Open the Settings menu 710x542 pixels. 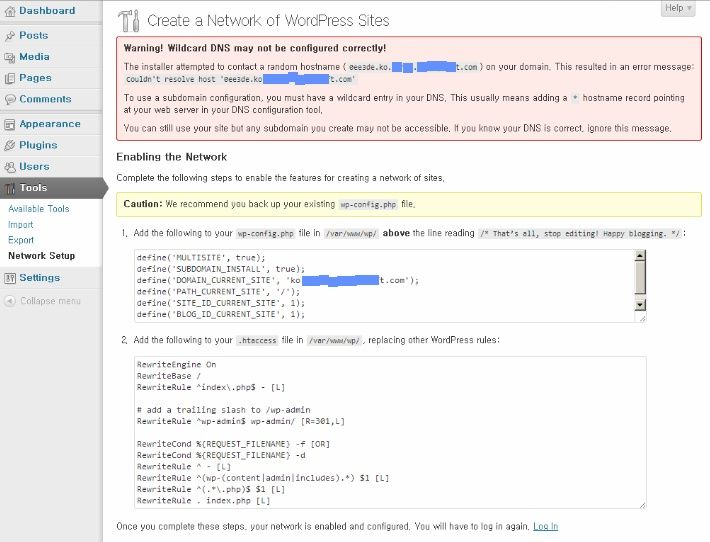39,278
